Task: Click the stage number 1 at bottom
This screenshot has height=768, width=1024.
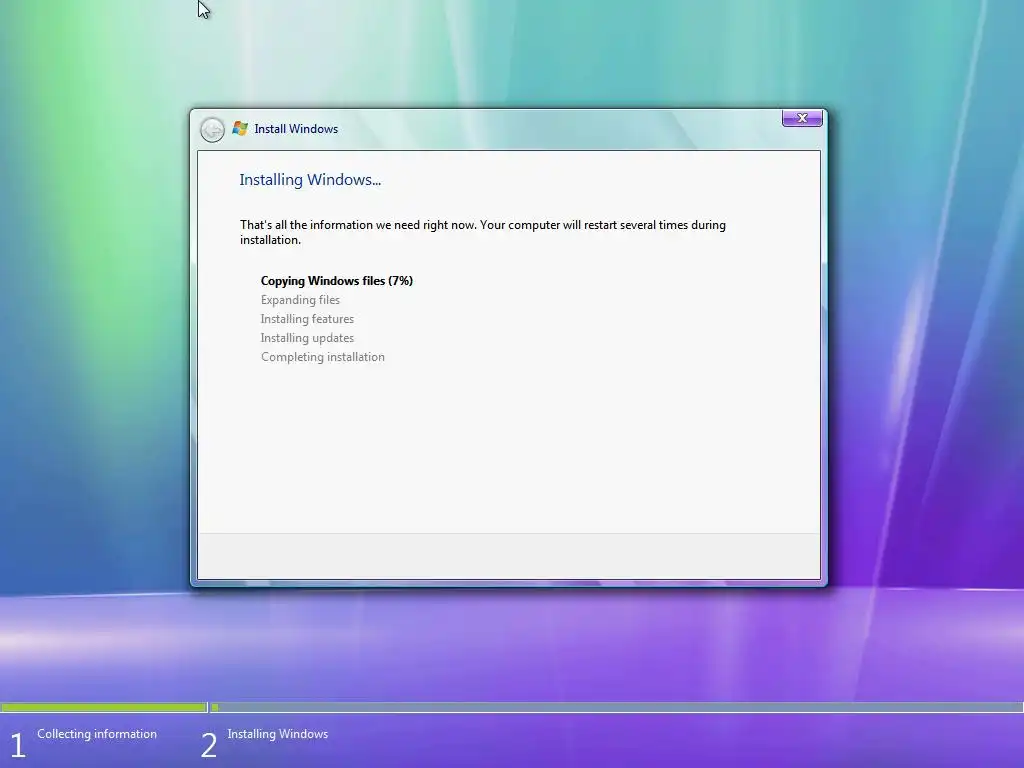Action: point(18,746)
